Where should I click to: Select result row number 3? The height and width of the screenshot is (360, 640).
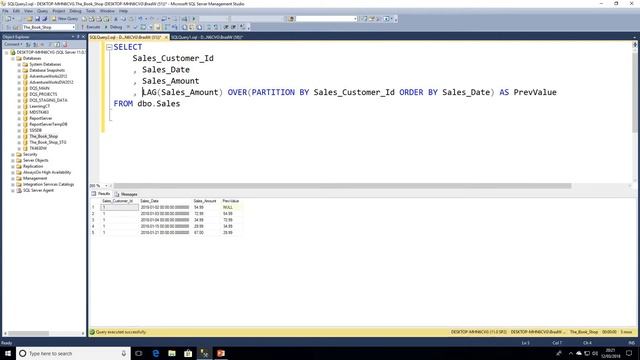click(x=93, y=220)
